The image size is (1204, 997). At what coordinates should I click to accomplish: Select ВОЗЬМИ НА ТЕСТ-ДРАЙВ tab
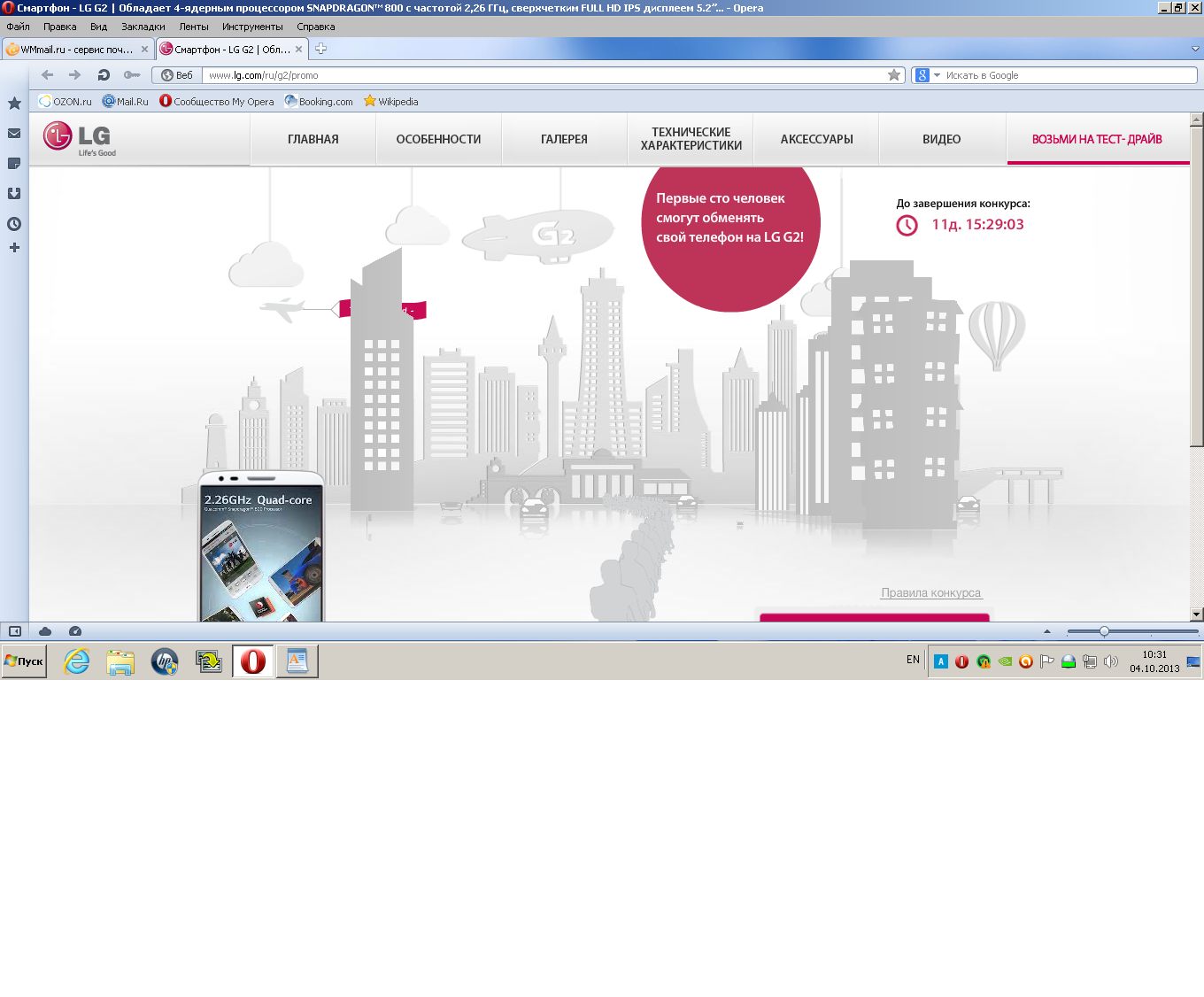tap(1098, 139)
